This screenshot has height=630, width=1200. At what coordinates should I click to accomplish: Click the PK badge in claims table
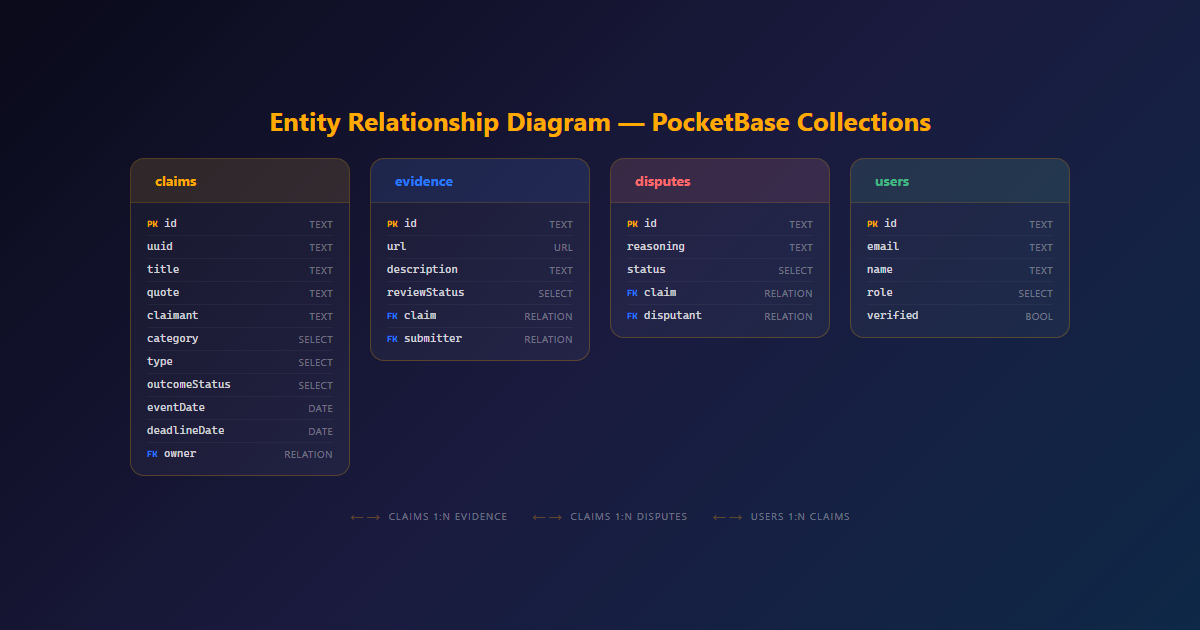tap(152, 225)
